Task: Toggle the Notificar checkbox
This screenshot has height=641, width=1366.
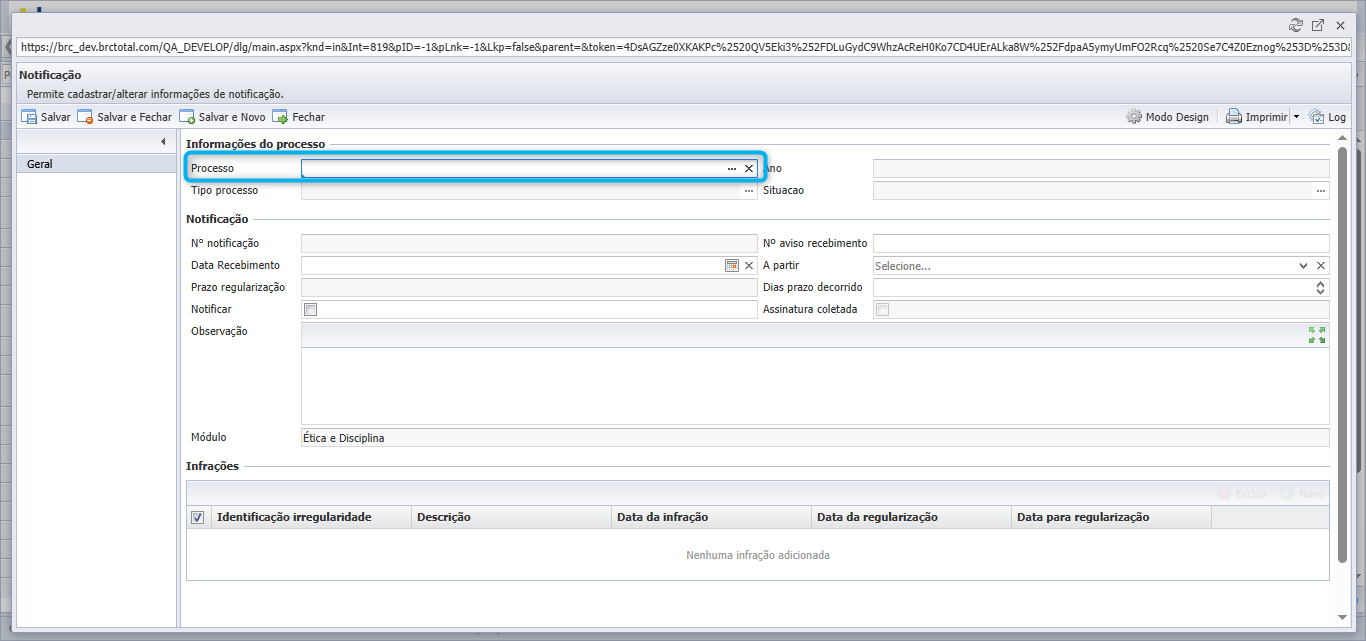Action: (x=310, y=310)
